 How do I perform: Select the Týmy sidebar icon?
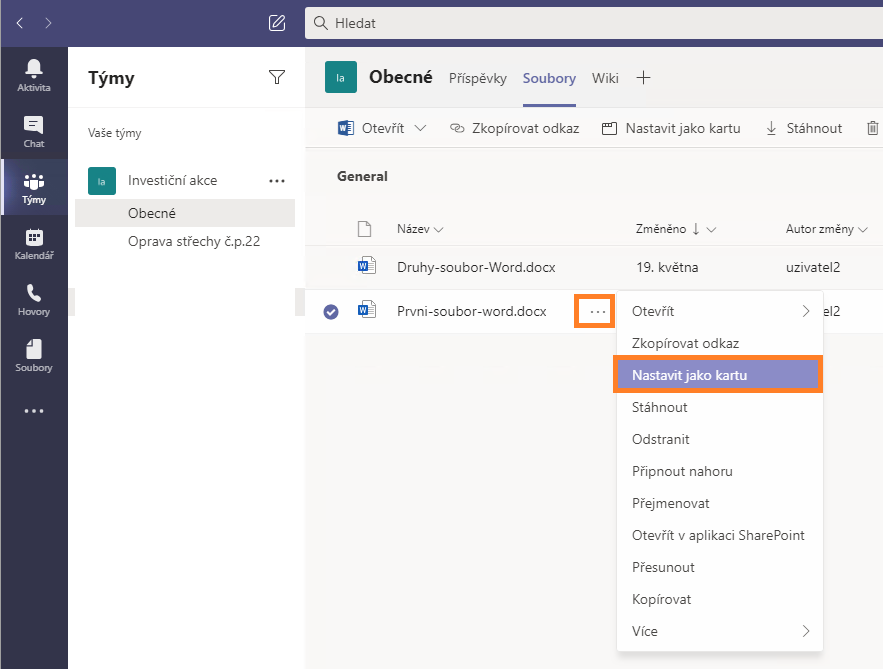pyautogui.click(x=34, y=188)
